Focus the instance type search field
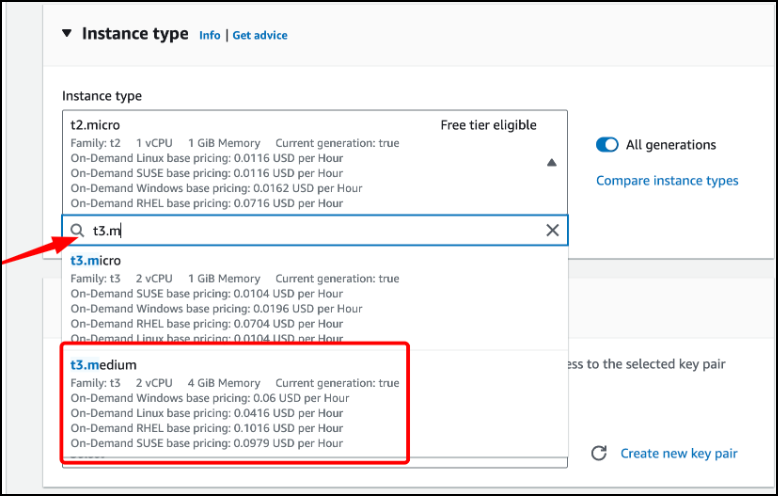 pos(315,230)
